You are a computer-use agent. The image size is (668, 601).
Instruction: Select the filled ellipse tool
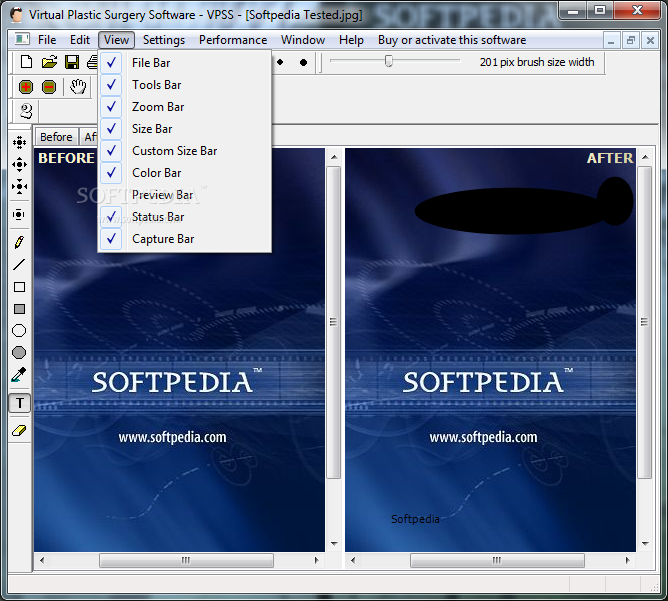pos(19,353)
